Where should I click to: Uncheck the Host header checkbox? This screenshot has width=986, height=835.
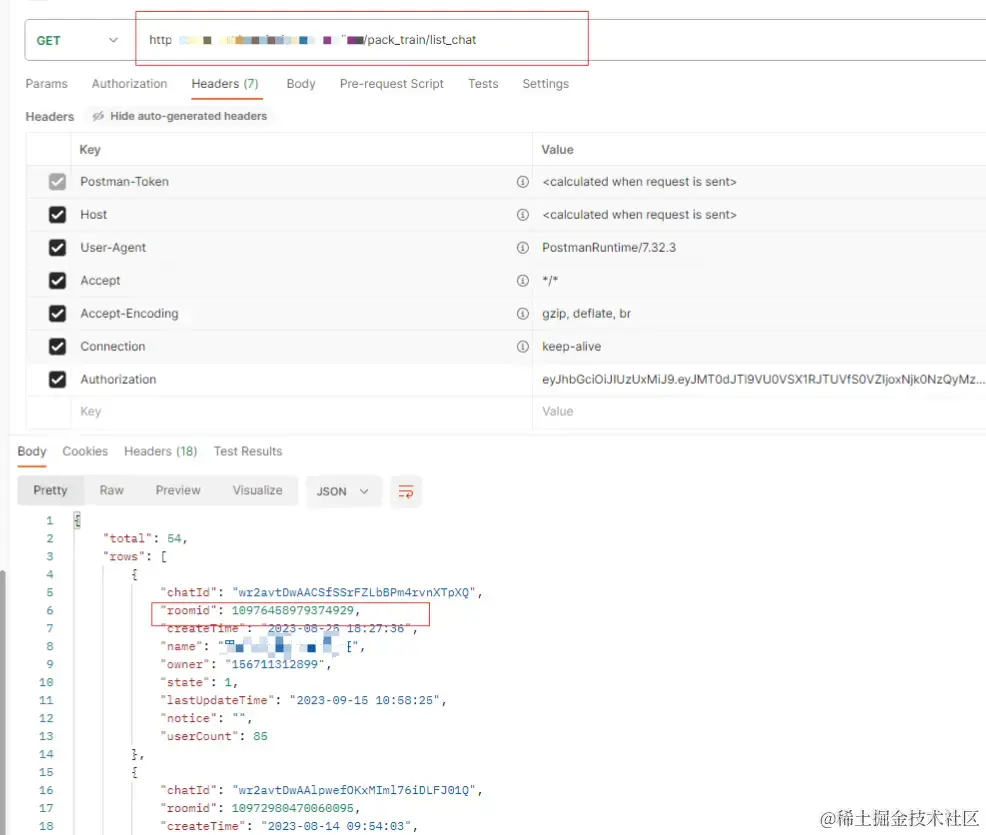point(57,214)
